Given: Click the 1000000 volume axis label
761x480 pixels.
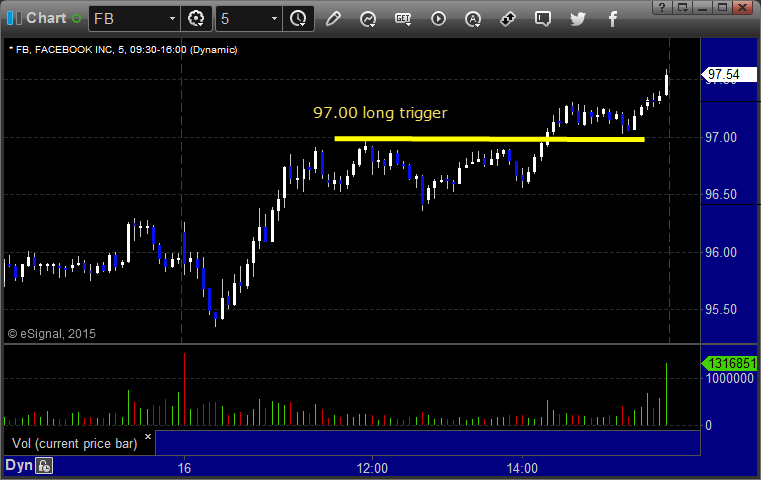Looking at the screenshot, I should tap(730, 379).
